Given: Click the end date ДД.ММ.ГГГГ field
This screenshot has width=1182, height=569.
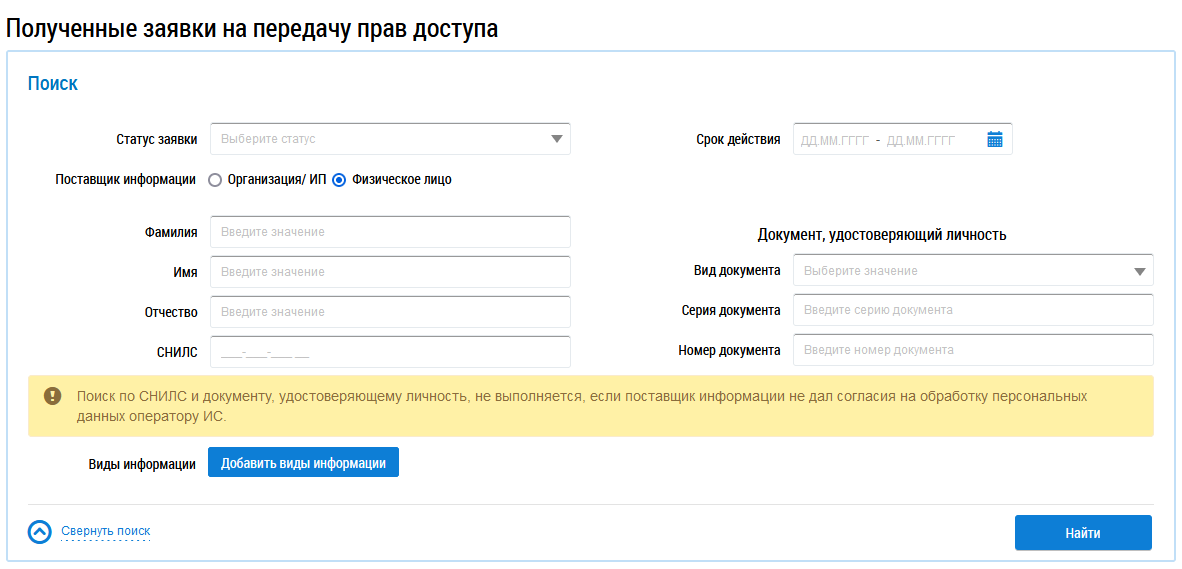Looking at the screenshot, I should (921, 140).
